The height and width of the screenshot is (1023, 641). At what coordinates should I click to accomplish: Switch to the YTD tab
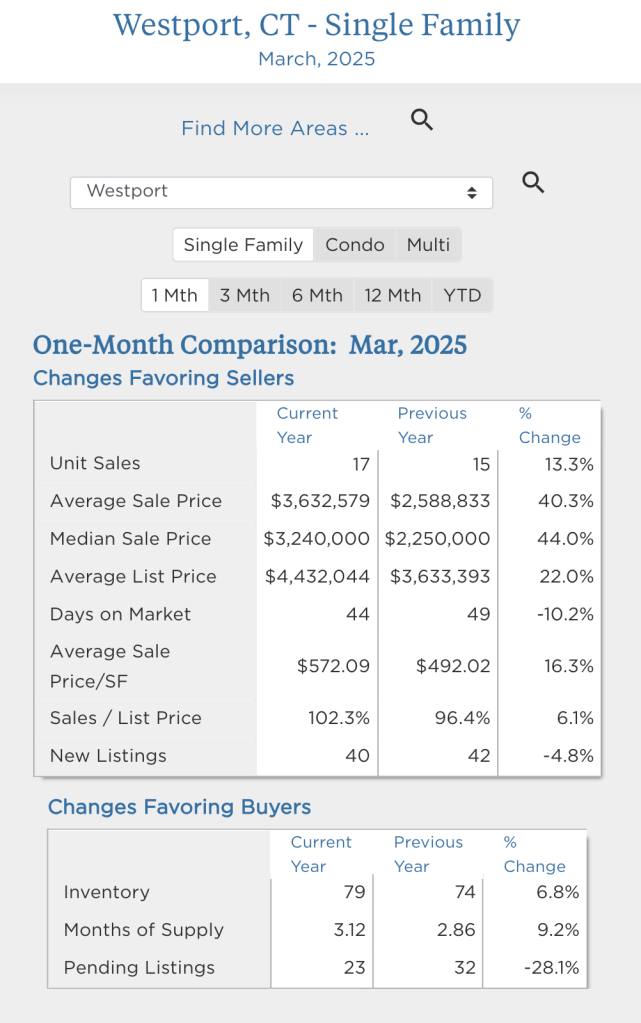tap(462, 295)
